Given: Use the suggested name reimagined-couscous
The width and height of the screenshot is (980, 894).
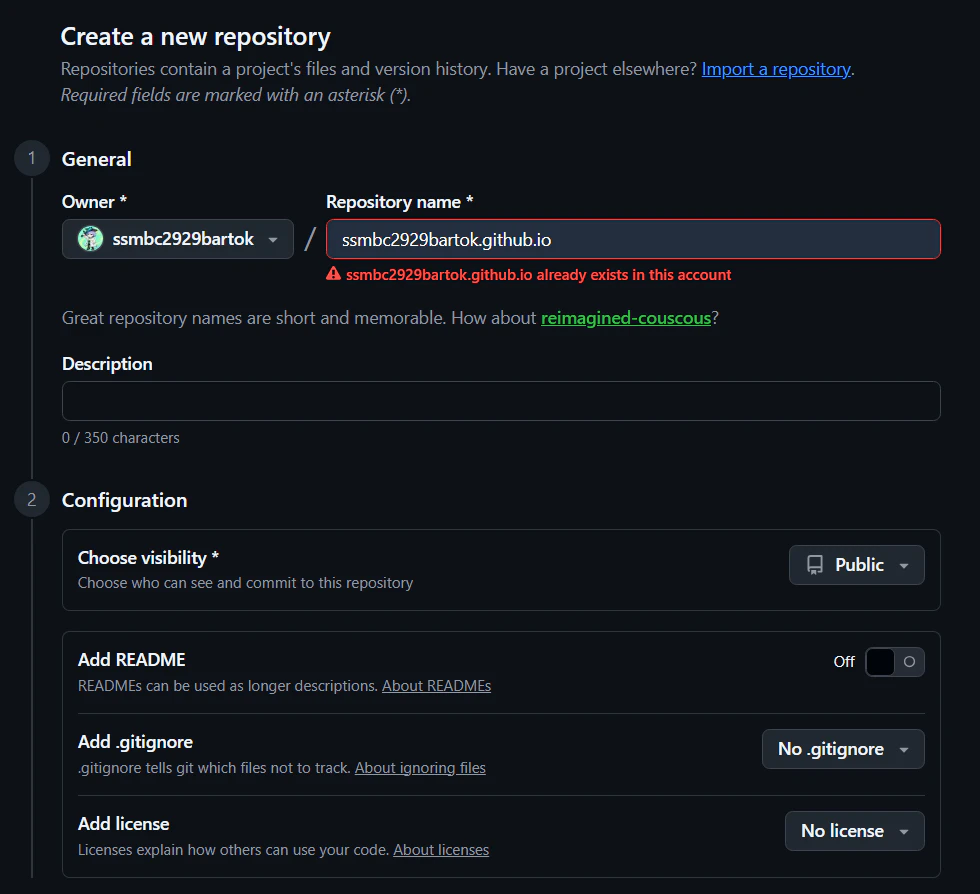Looking at the screenshot, I should 626,318.
